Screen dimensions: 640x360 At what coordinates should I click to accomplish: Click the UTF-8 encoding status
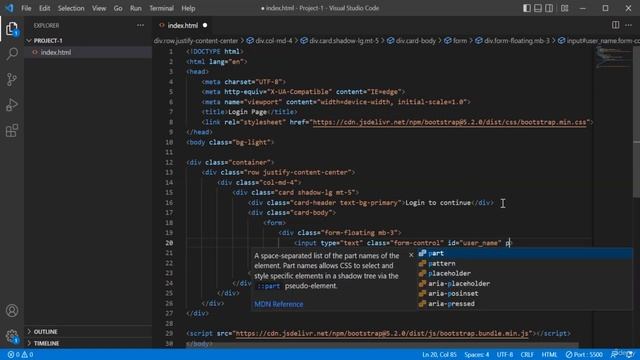coord(505,355)
